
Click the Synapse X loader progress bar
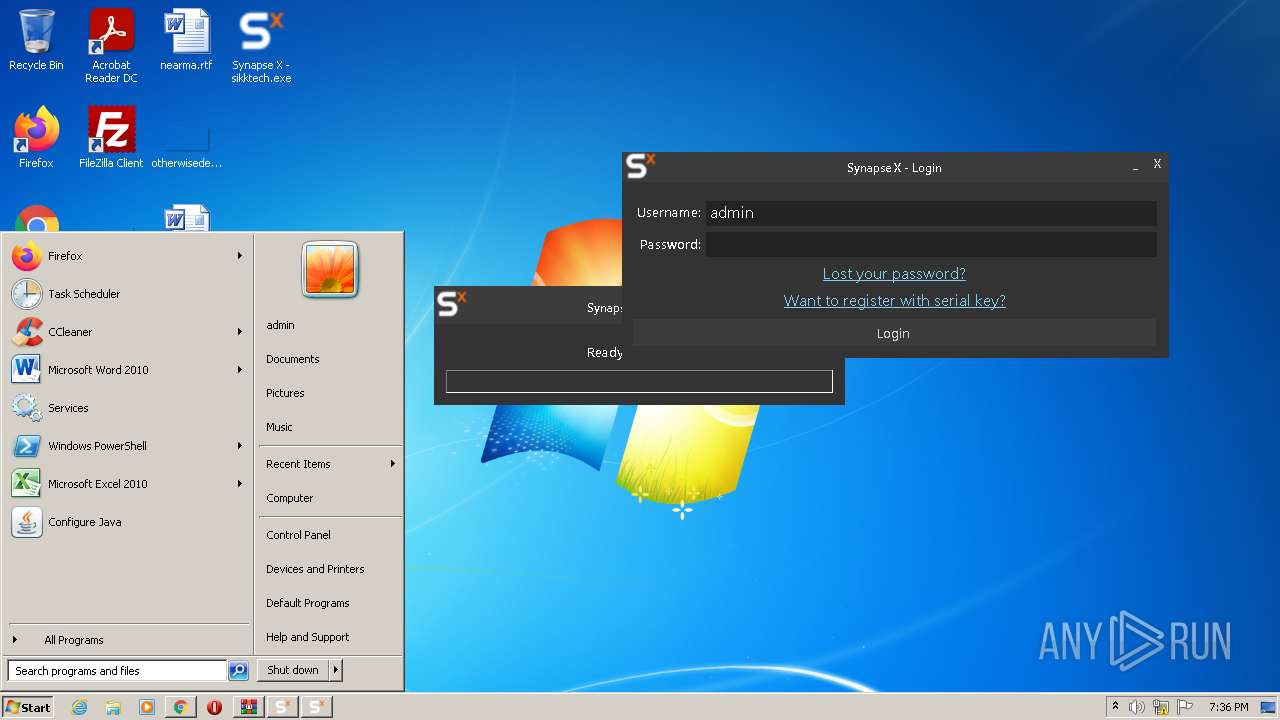639,381
